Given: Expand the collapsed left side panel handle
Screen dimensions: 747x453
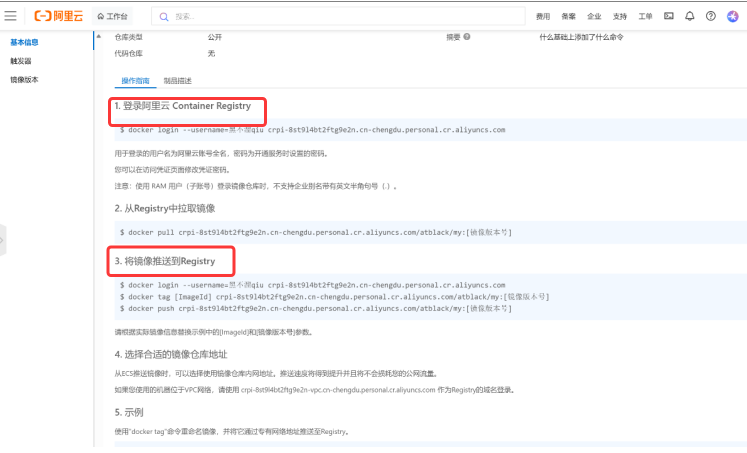Looking at the screenshot, I should [x=2, y=240].
